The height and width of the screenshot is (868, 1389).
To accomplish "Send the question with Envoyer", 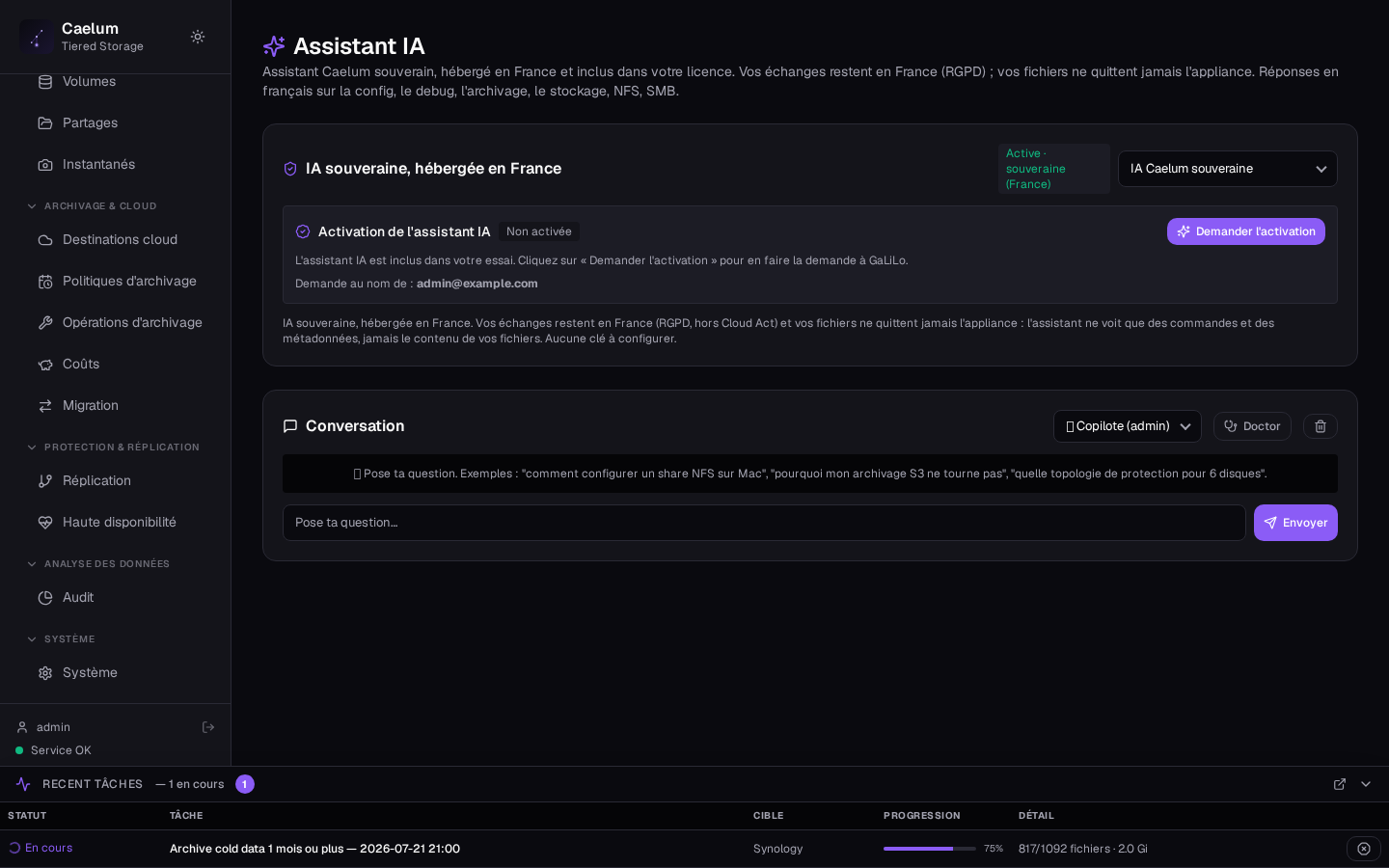I will click(x=1295, y=523).
